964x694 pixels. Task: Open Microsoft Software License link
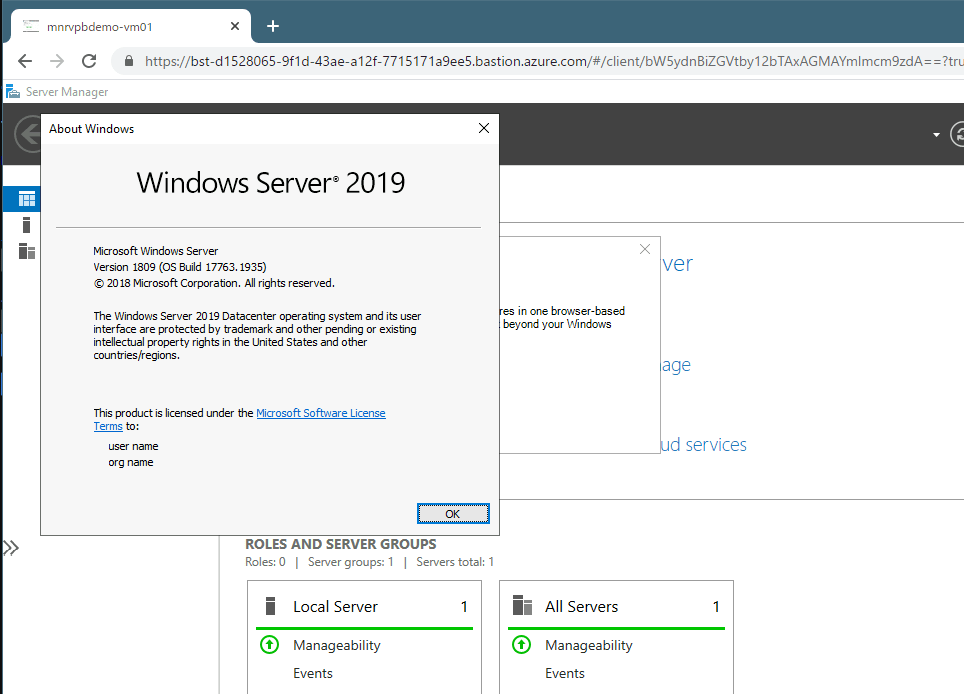pos(321,413)
